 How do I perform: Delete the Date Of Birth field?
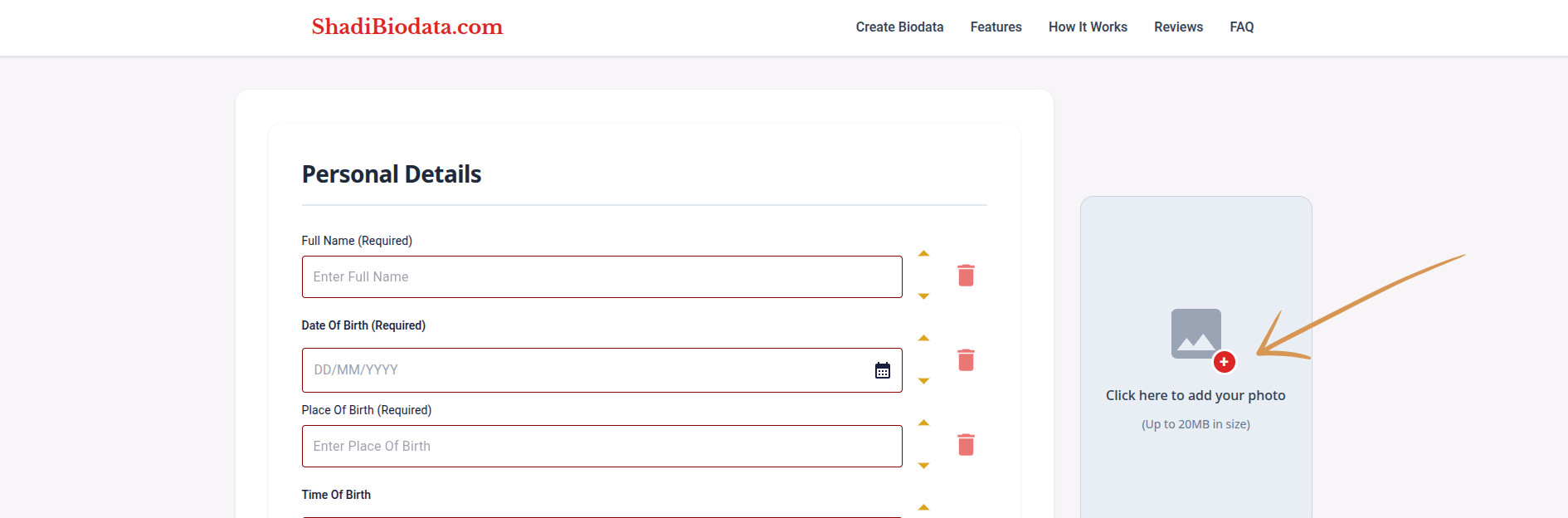tap(966, 360)
